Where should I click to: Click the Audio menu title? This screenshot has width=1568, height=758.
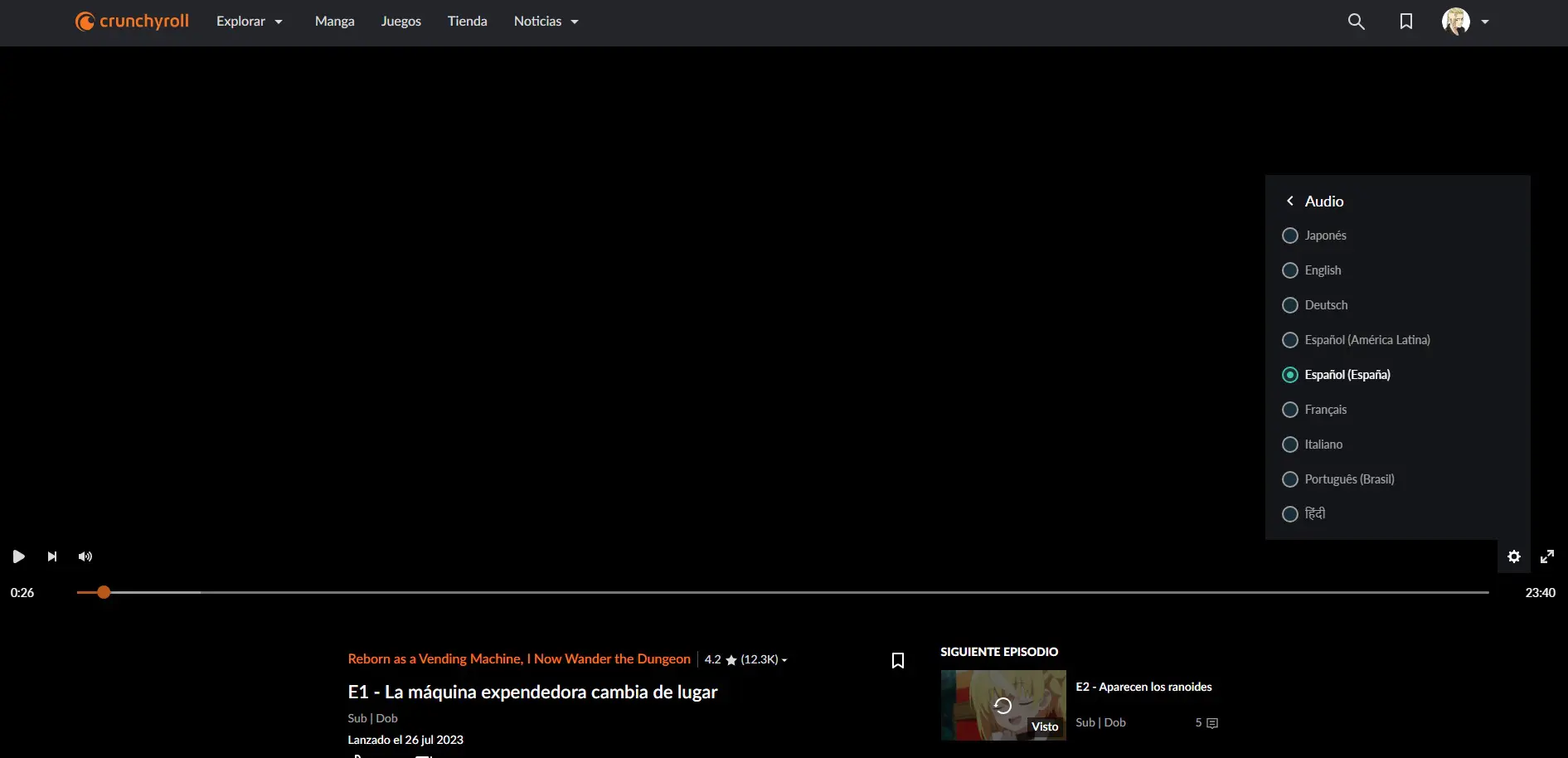1324,201
